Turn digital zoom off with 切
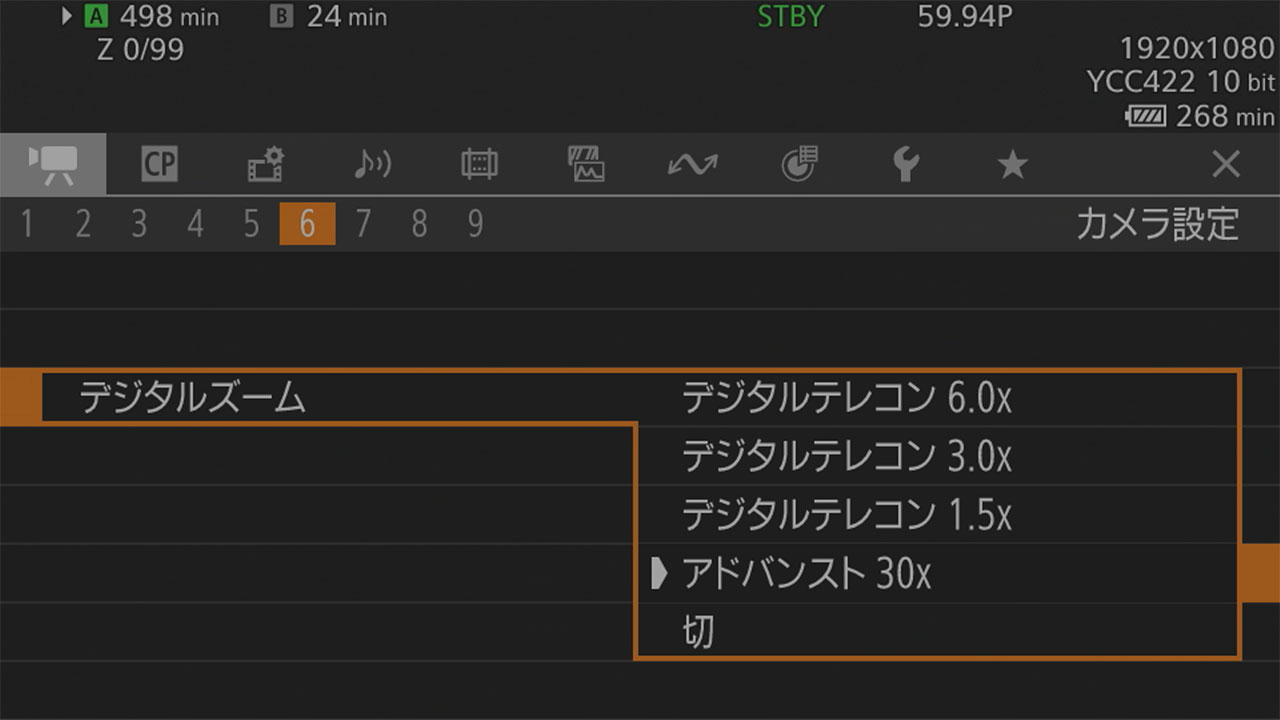This screenshot has width=1280, height=720. (x=698, y=632)
